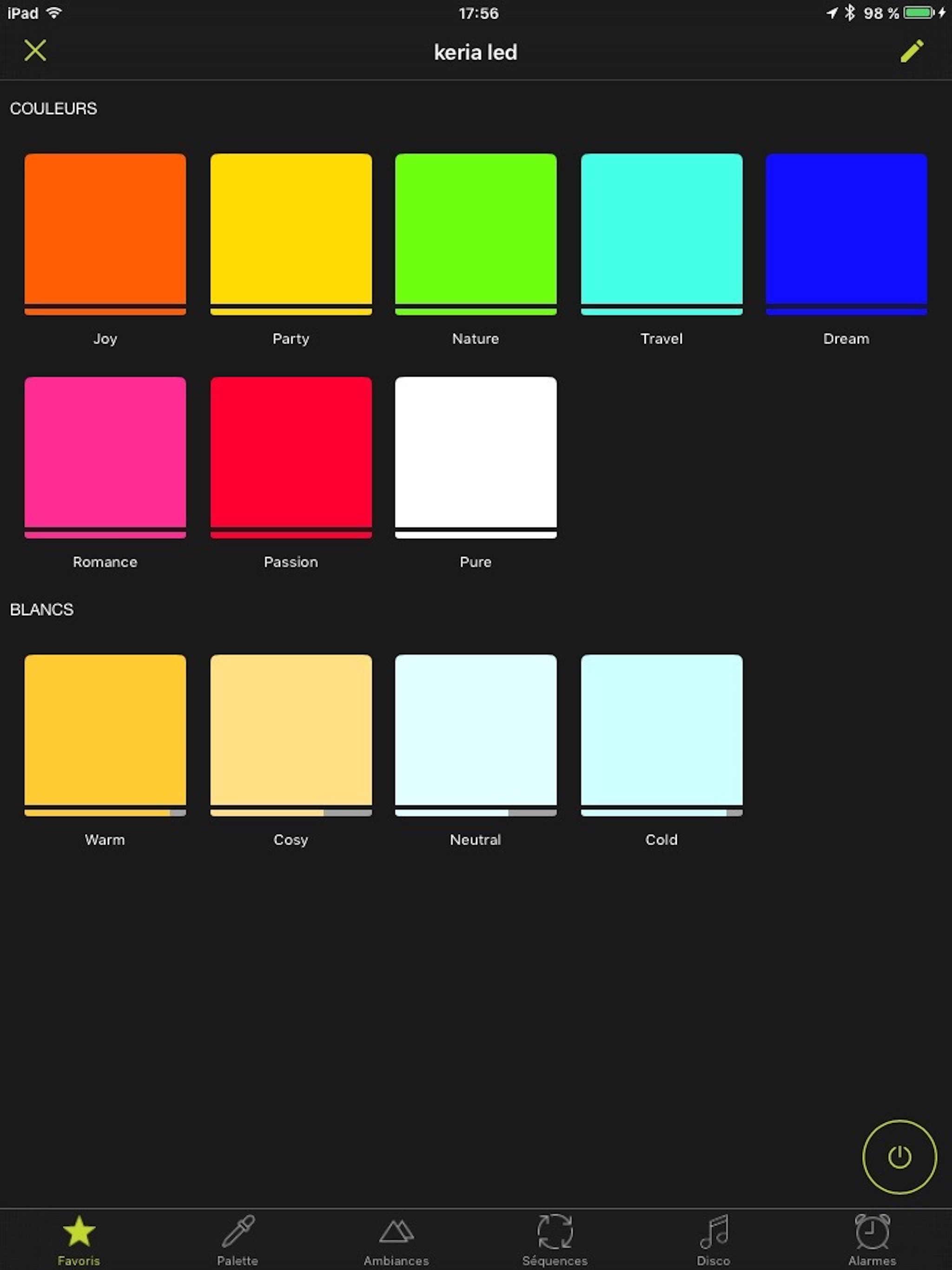The image size is (952, 1270).
Task: Click the "Pure" label text
Action: click(x=476, y=562)
